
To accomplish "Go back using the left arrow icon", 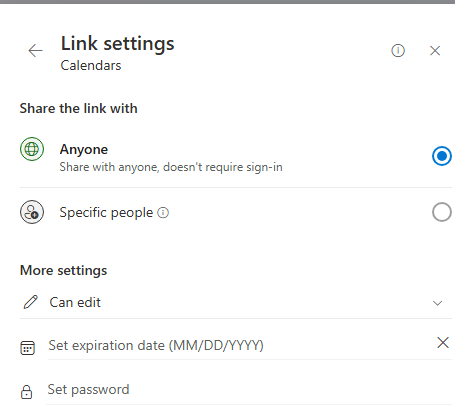I will point(35,51).
